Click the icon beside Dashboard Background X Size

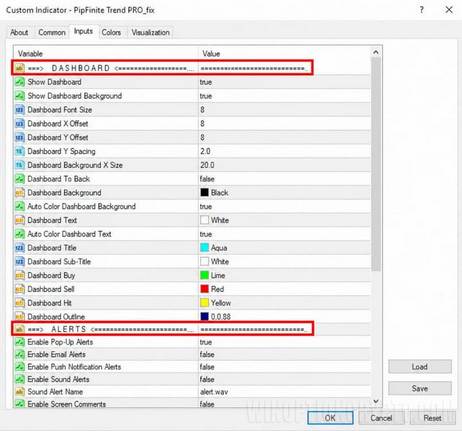pyautogui.click(x=20, y=165)
